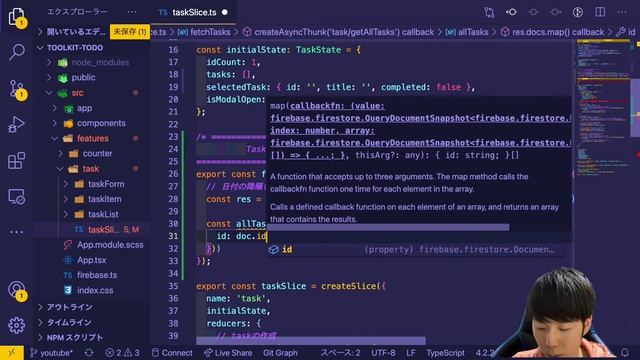
Task: Click the synchronize changes icon in status bar
Action: (x=89, y=353)
